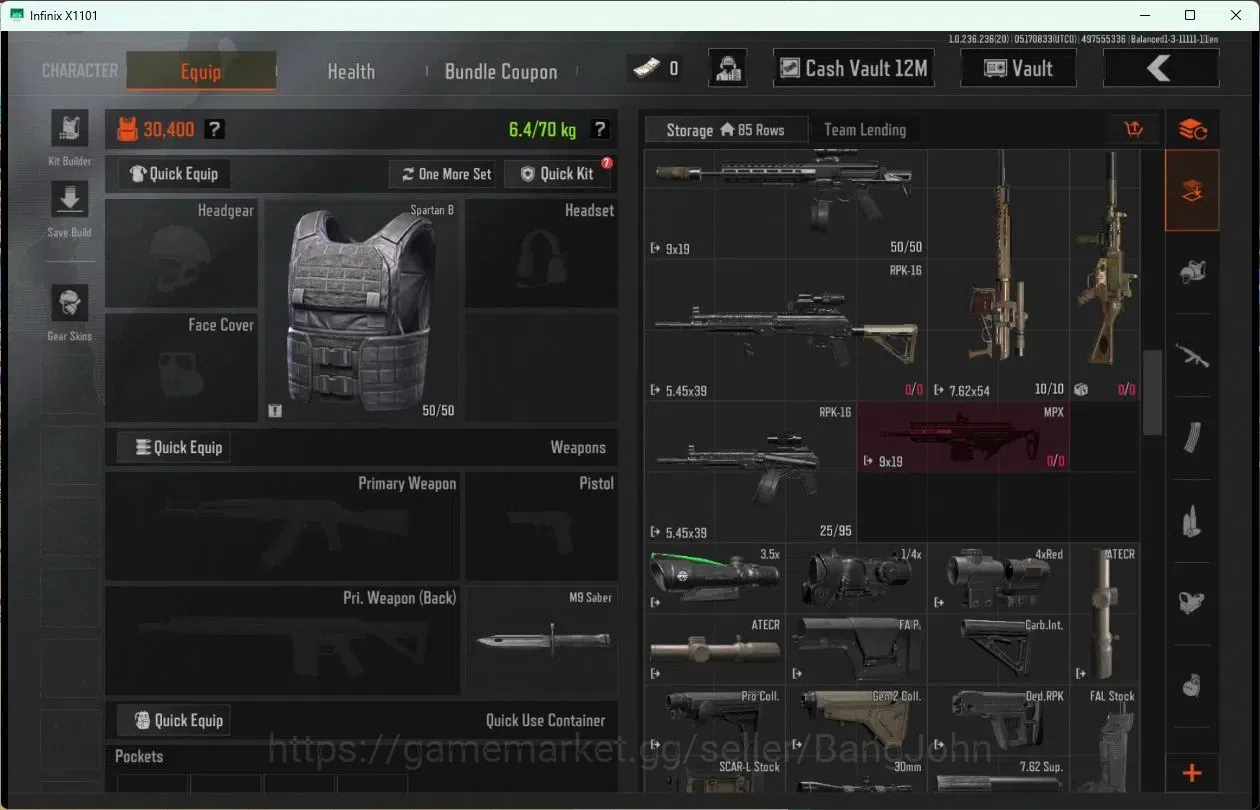Select the Ded.RPK stock item
The height and width of the screenshot is (810, 1260).
998,720
